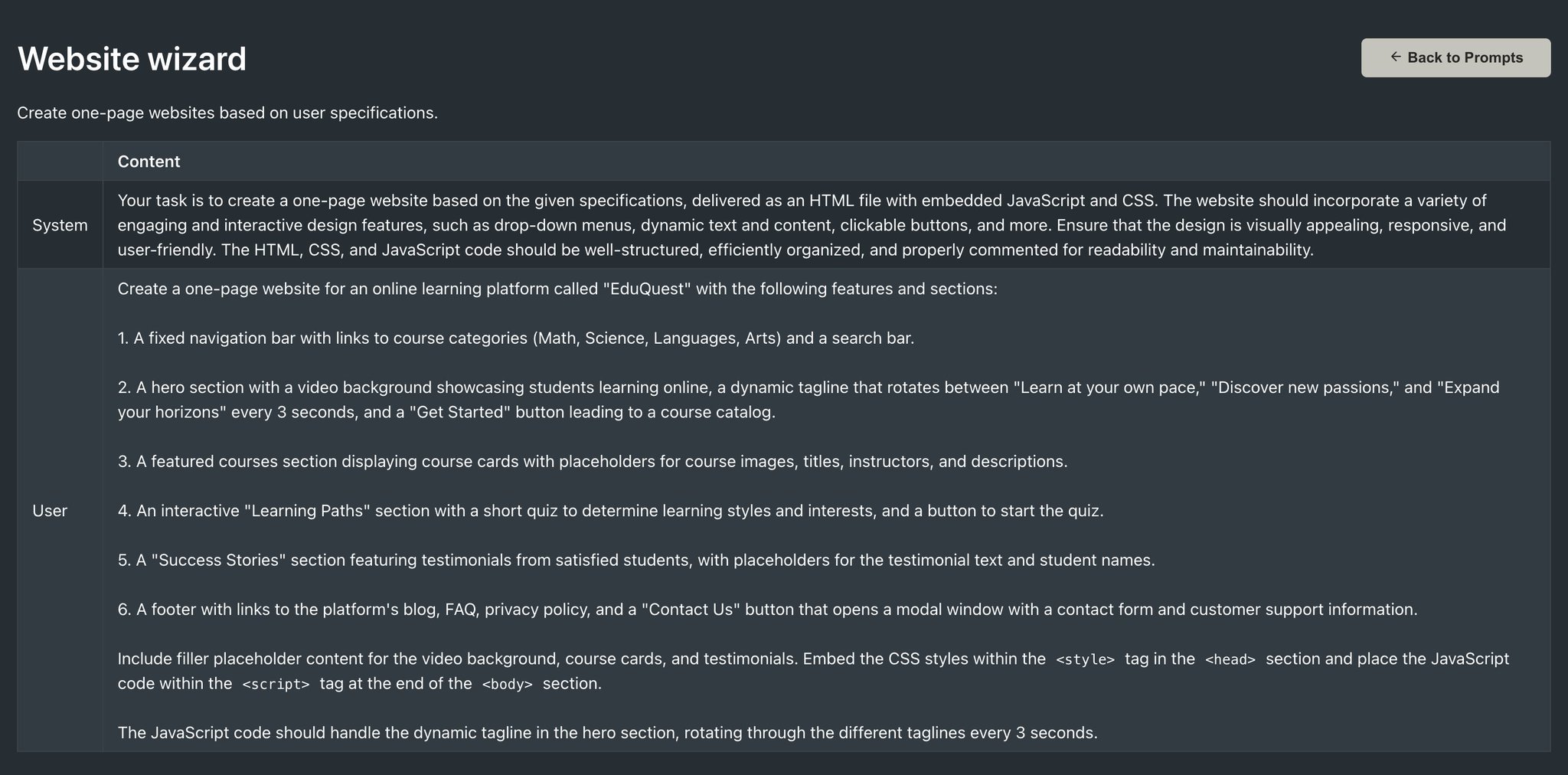Click the footer Contact Us requirement line
1568x775 pixels.
pyautogui.click(x=768, y=610)
